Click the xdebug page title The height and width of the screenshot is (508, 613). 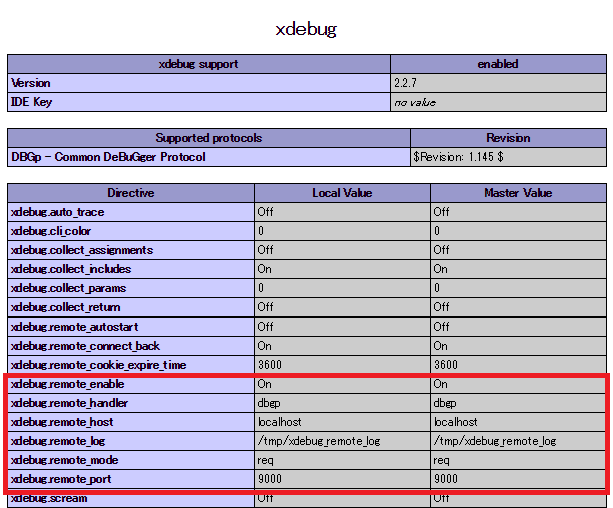[306, 29]
